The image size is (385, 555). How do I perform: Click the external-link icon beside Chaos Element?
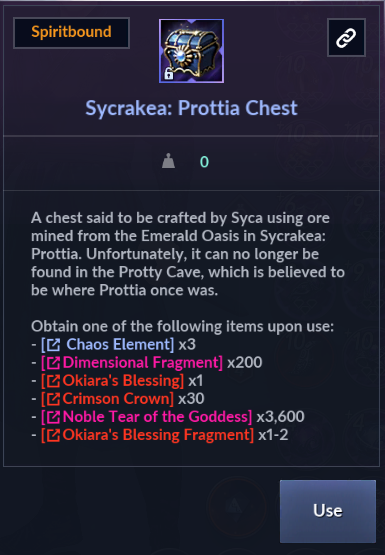pos(53,345)
